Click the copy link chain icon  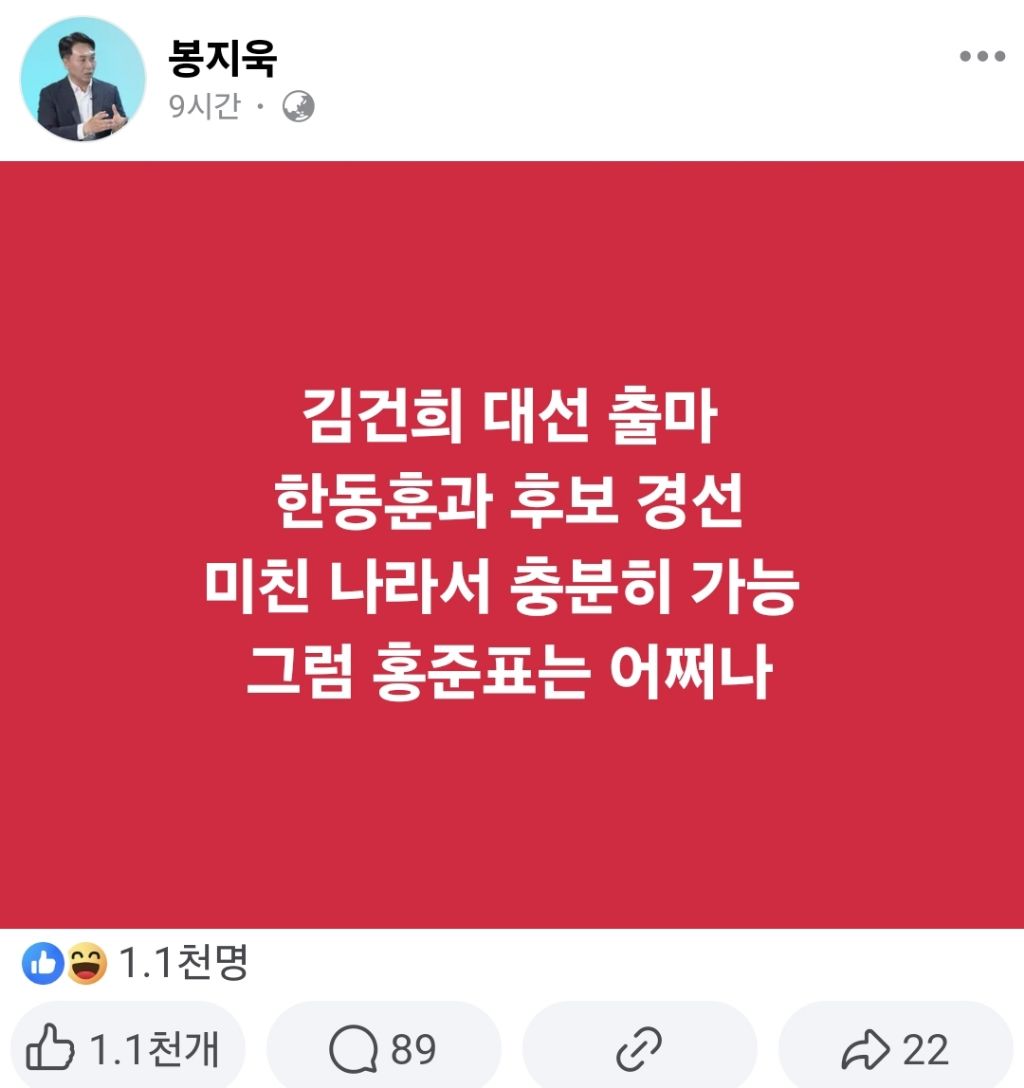(639, 1048)
